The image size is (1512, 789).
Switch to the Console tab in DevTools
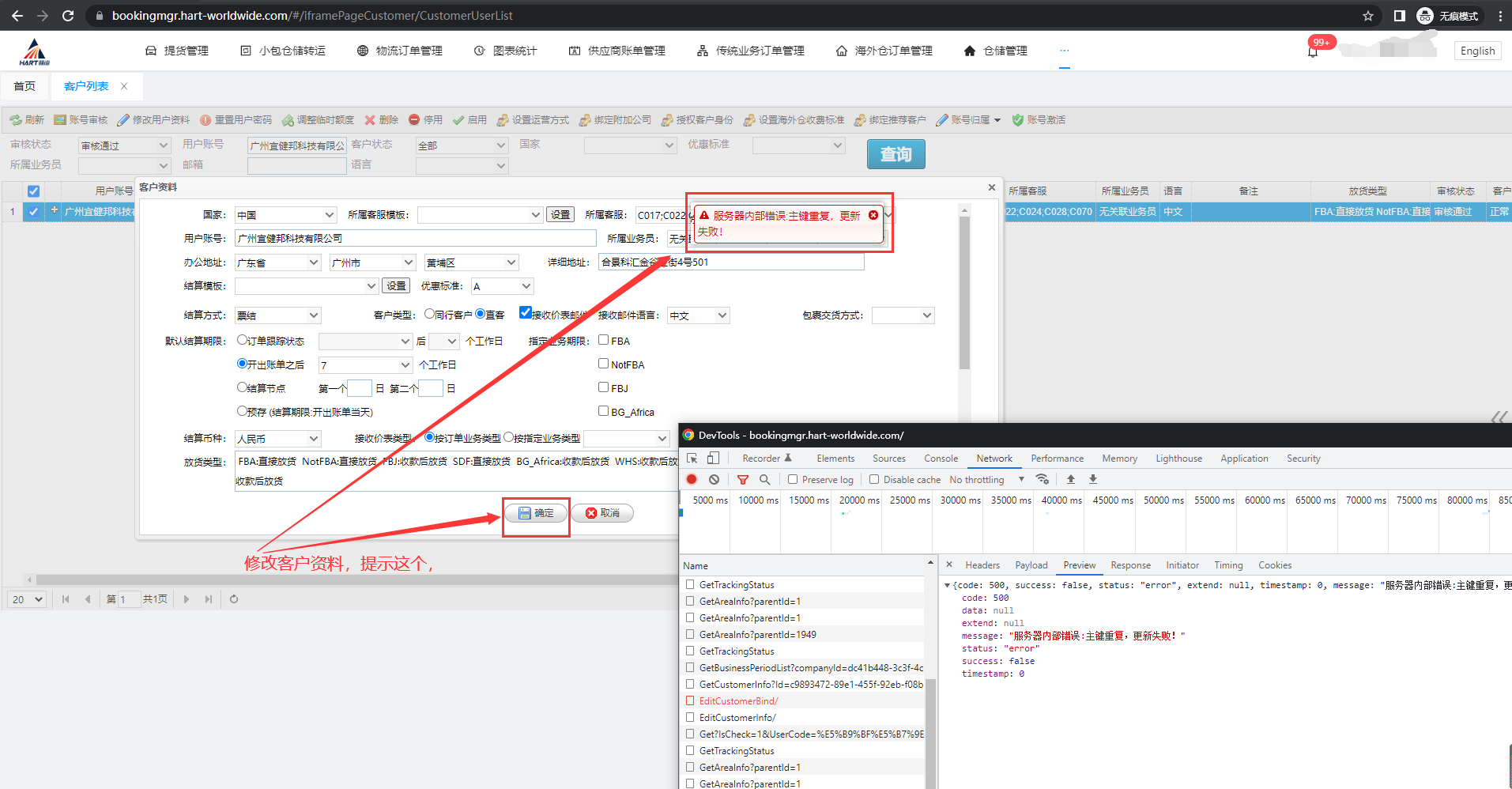tap(941, 459)
